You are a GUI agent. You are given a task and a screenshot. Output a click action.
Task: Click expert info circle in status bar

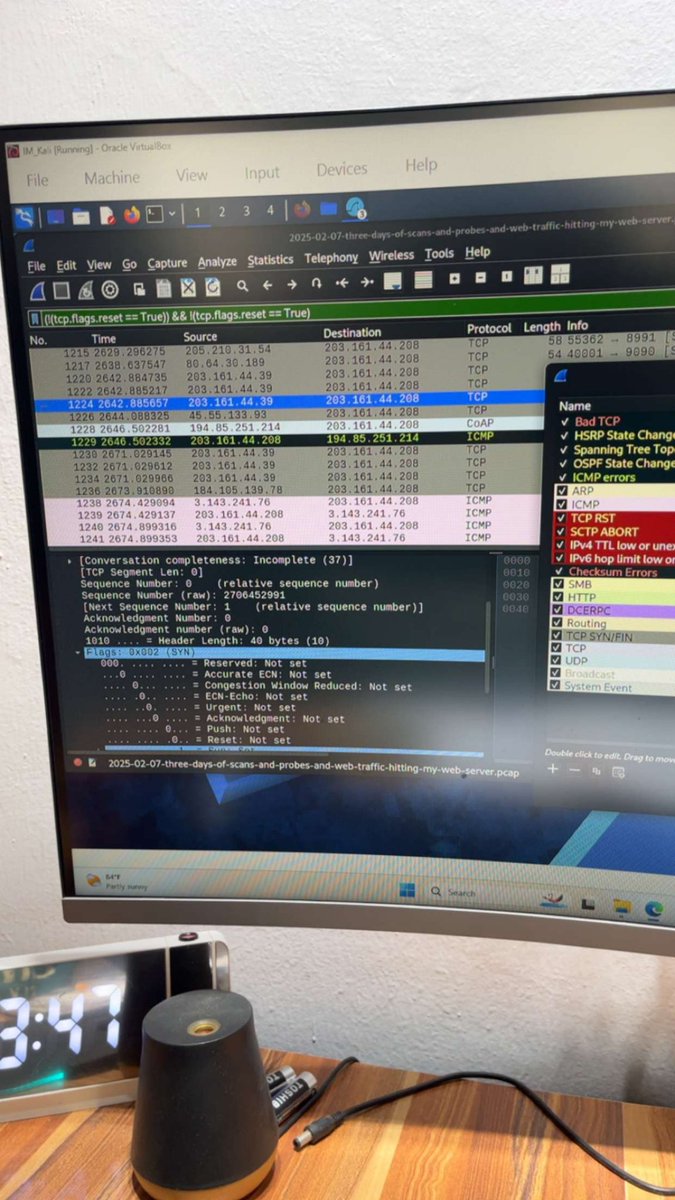coord(78,762)
